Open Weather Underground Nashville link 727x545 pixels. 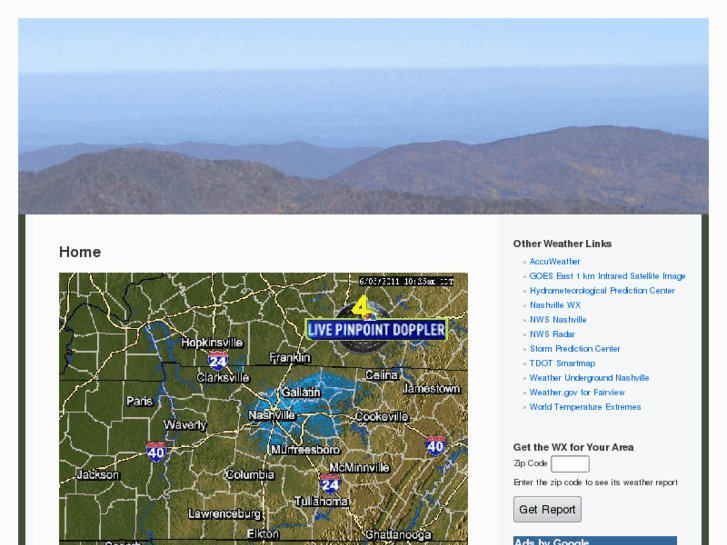589,378
